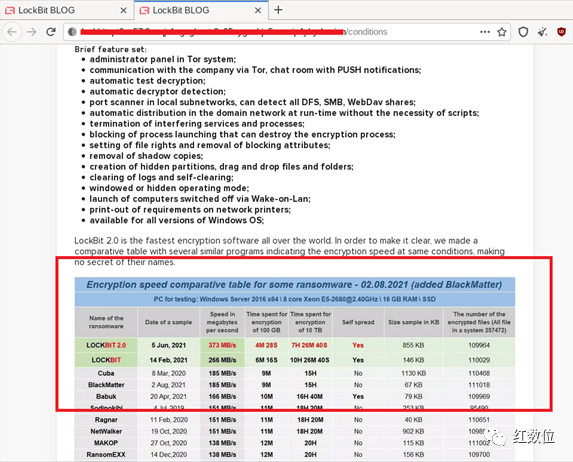The width and height of the screenshot is (573, 462).
Task: Switch to the inactive LockBit BLOG tab
Action: [66, 10]
